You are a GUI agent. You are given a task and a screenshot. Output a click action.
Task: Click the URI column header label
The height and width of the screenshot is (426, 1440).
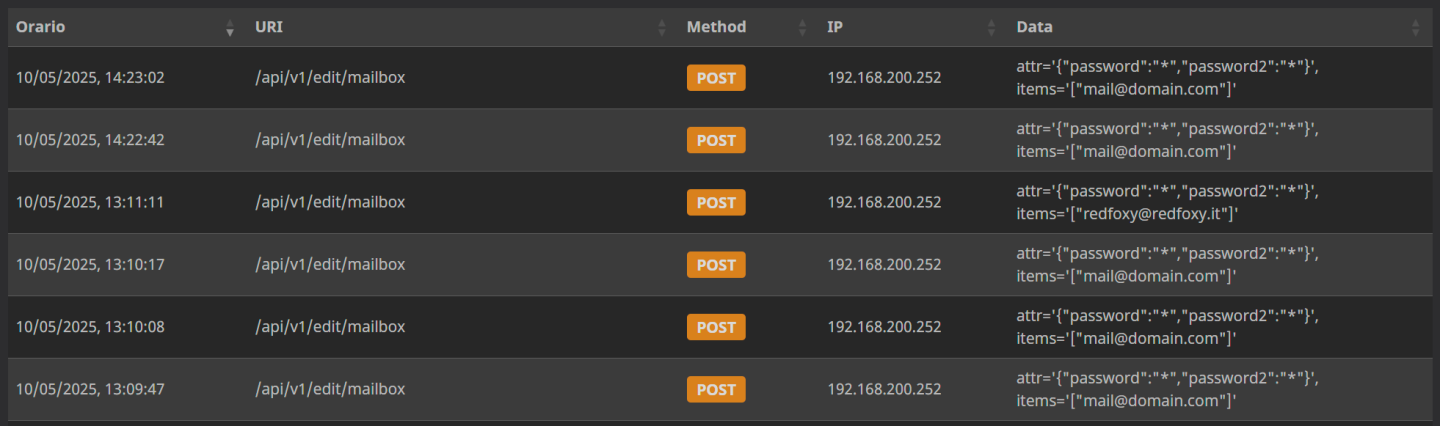[x=269, y=27]
